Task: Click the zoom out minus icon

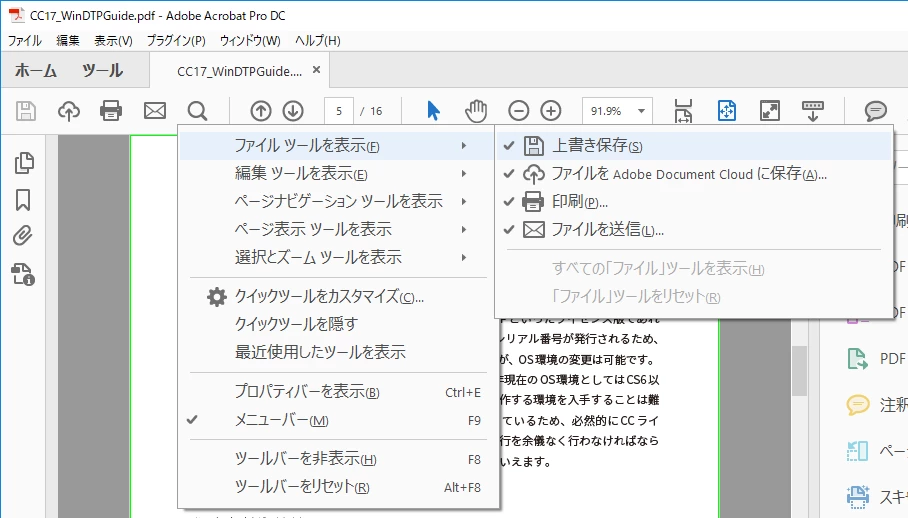Action: [x=518, y=111]
